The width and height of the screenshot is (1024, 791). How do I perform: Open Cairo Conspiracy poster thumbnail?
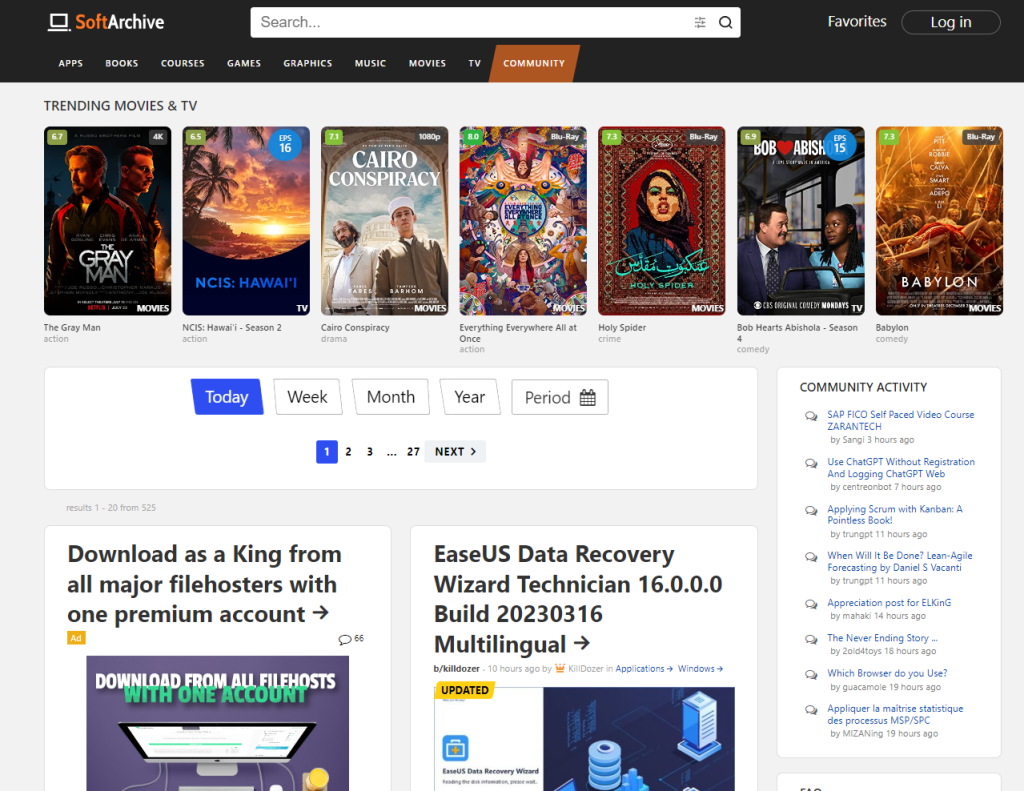tap(385, 221)
